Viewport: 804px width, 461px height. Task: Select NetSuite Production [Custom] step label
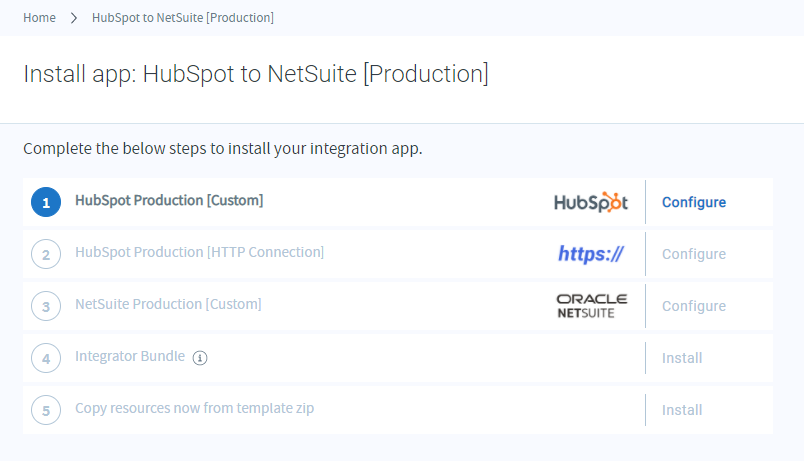pyautogui.click(x=168, y=304)
